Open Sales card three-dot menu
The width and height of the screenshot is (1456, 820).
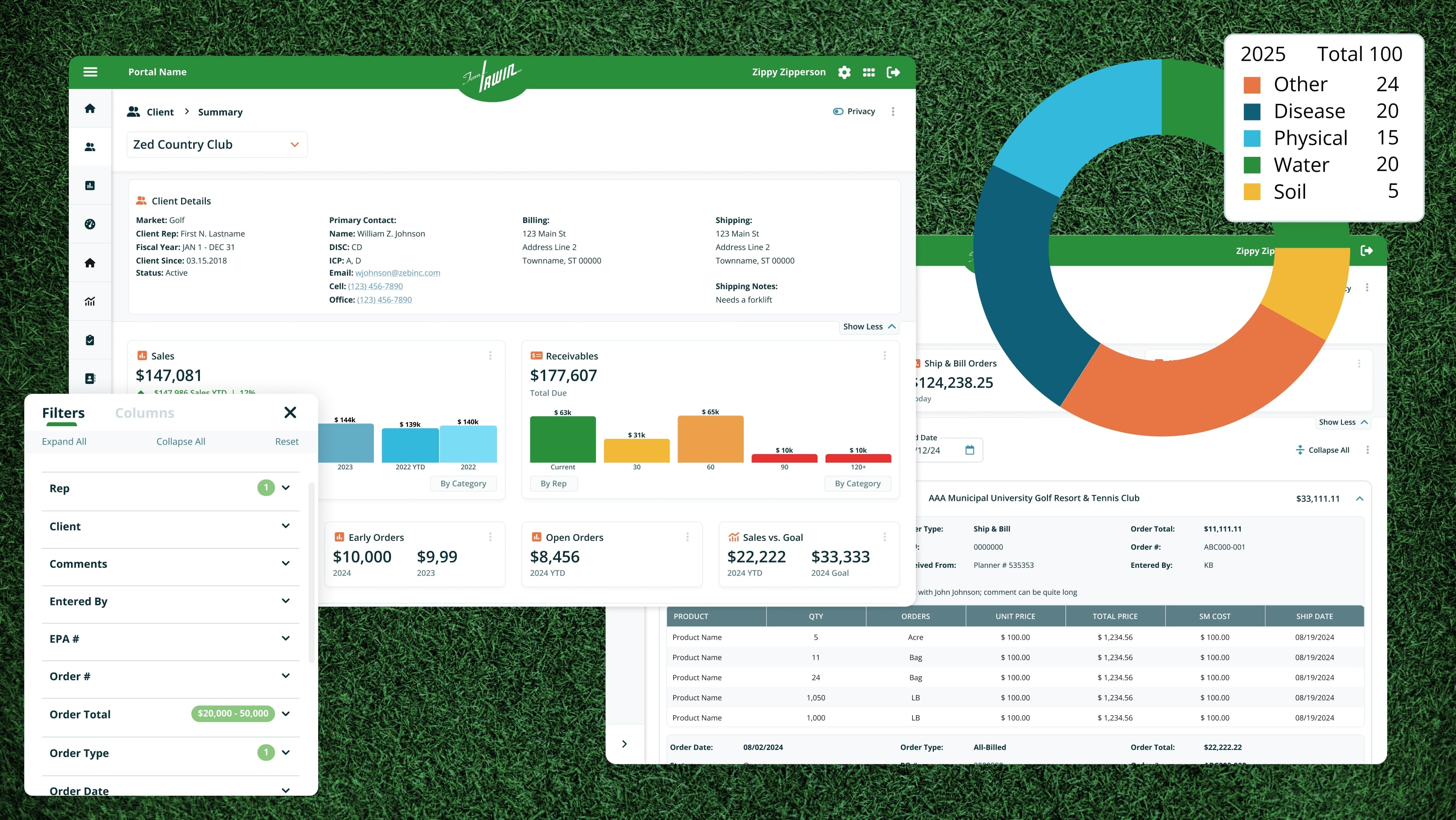click(490, 356)
